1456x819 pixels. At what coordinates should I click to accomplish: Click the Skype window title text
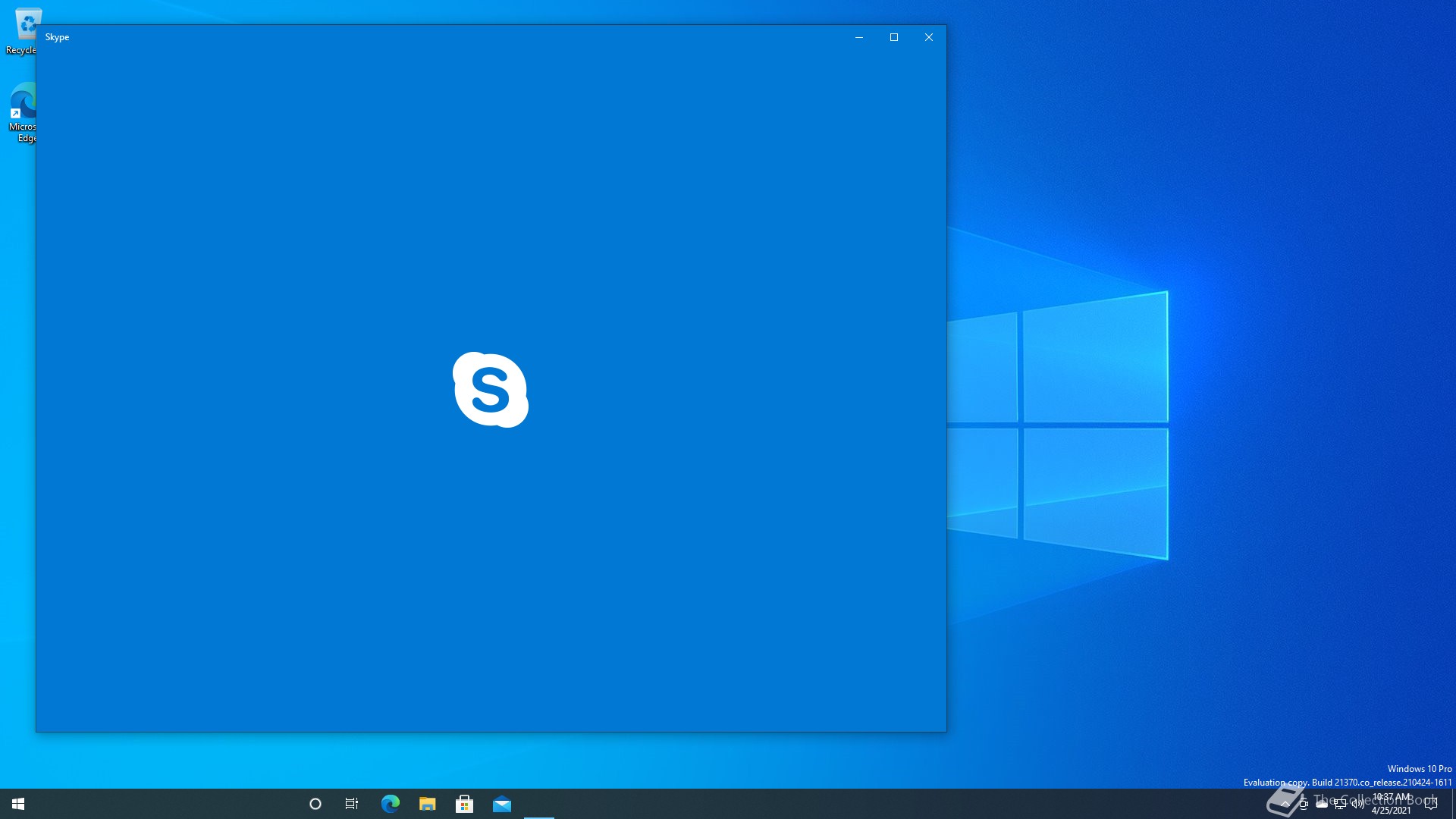click(x=57, y=37)
